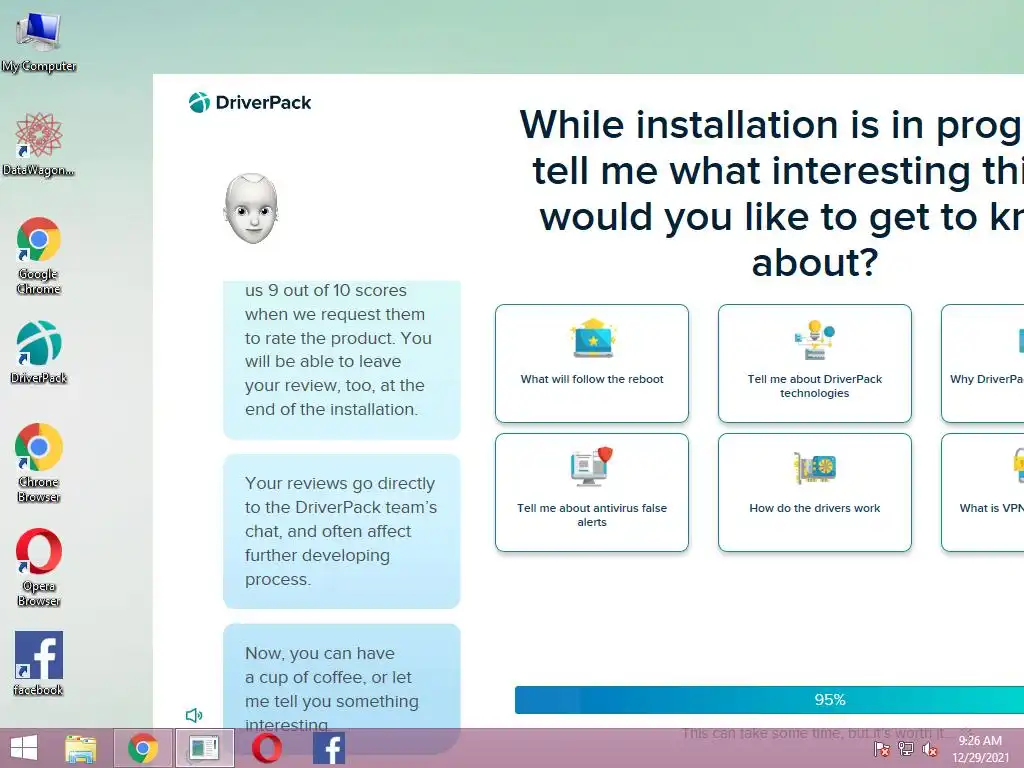
Task: Click the muted volume tray icon
Action: point(930,750)
